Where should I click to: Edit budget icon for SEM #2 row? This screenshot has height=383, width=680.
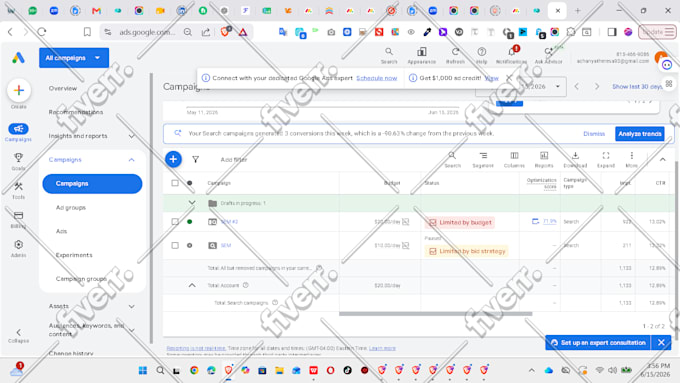click(405, 222)
